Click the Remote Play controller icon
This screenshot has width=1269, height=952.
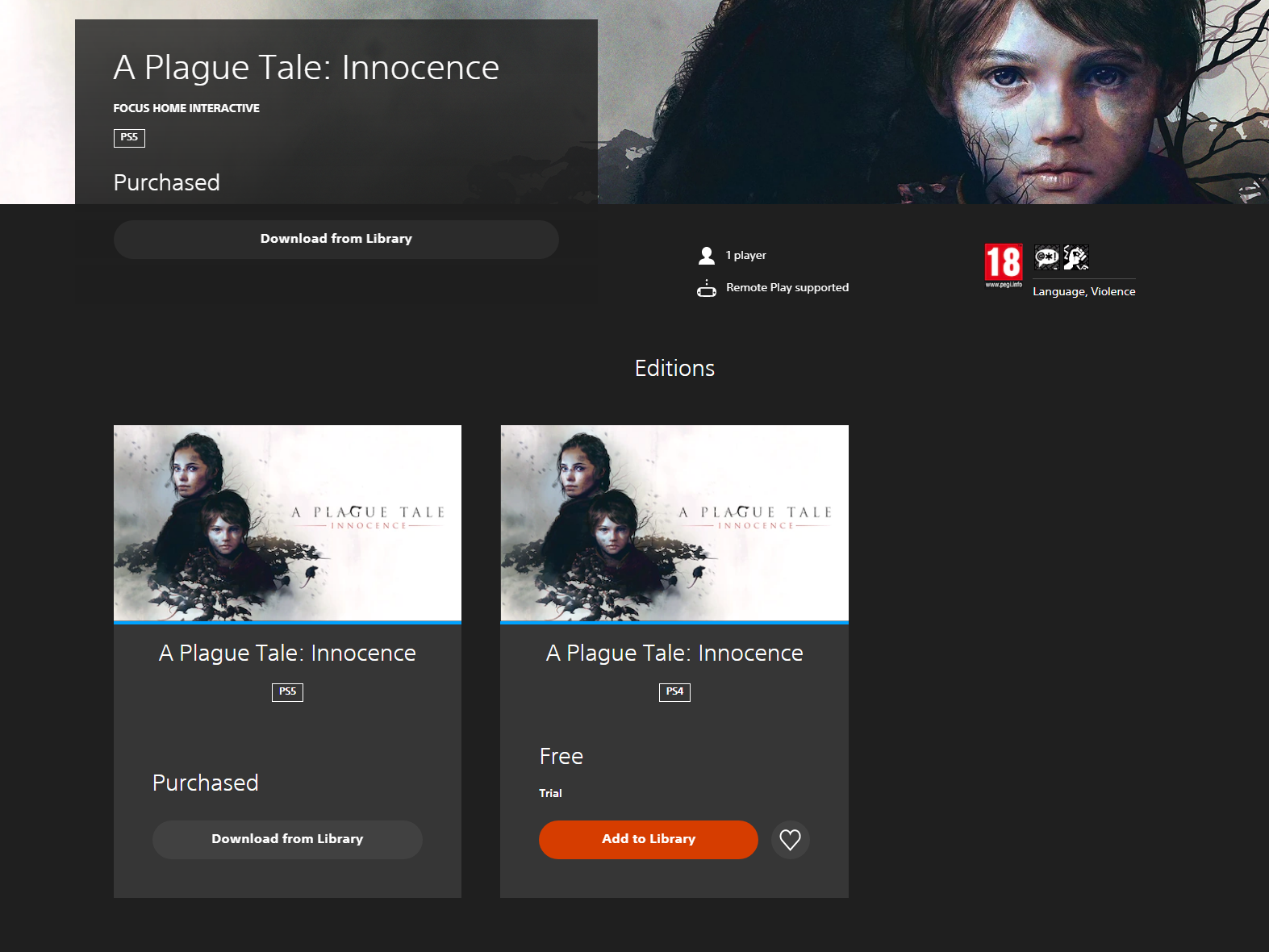pyautogui.click(x=707, y=288)
